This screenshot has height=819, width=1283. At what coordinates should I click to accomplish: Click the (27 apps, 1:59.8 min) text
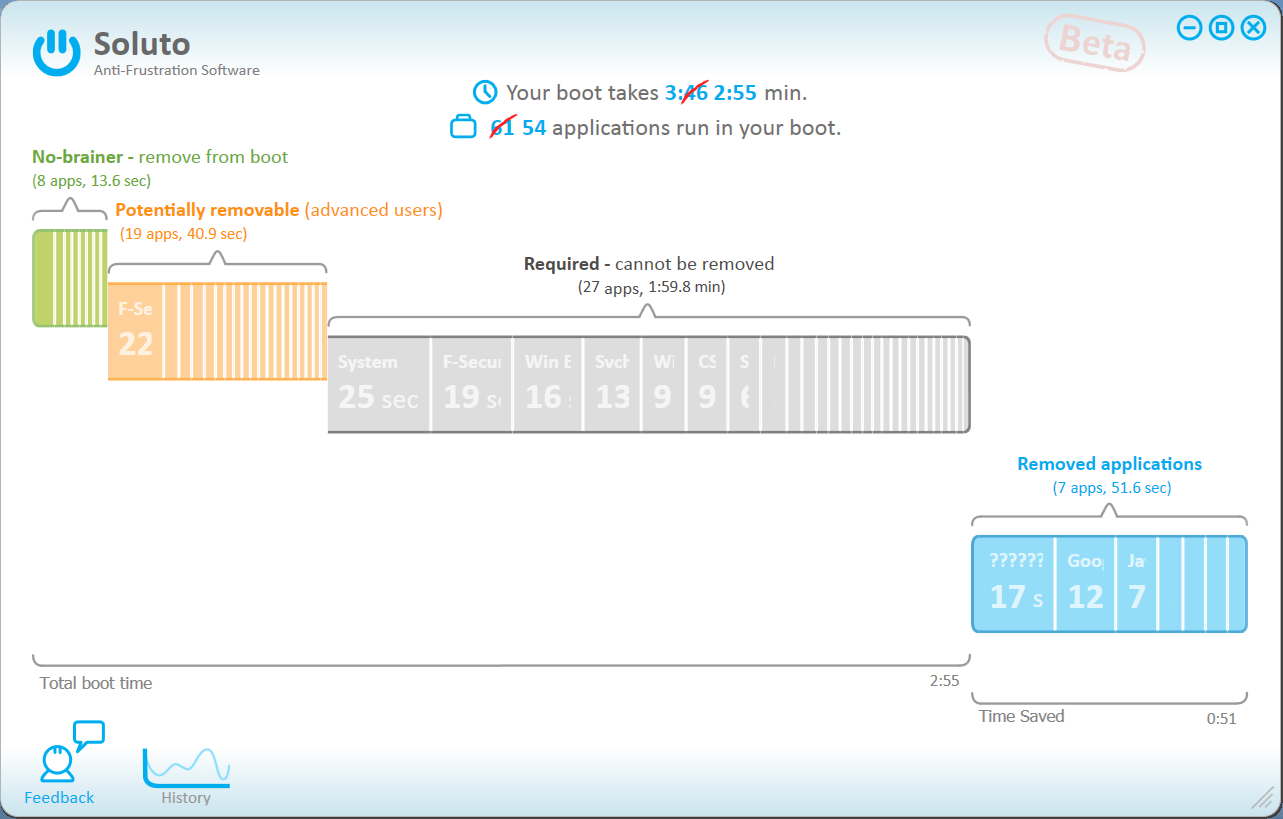(x=651, y=287)
